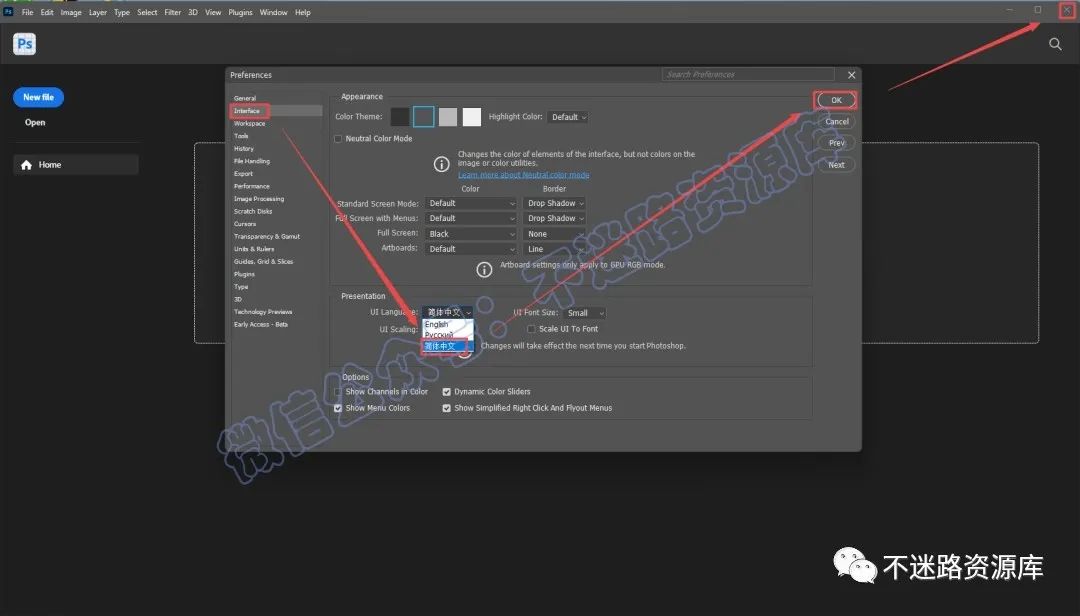Click the Ps app icon in title bar
Screen dimensions: 1080x616
coord(8,12)
